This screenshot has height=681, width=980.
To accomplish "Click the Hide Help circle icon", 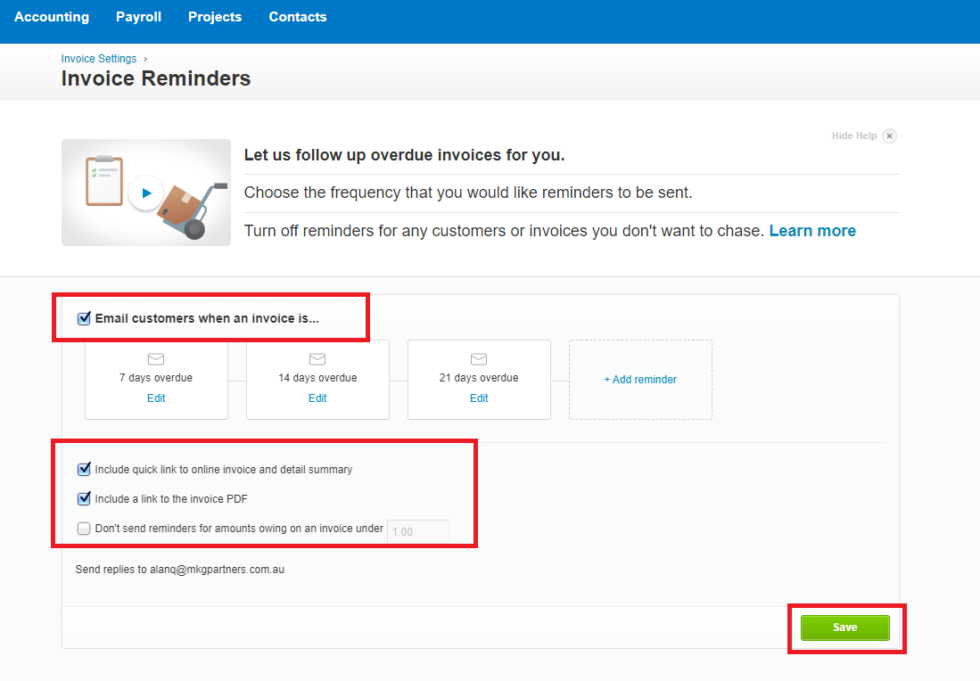I will pos(888,135).
